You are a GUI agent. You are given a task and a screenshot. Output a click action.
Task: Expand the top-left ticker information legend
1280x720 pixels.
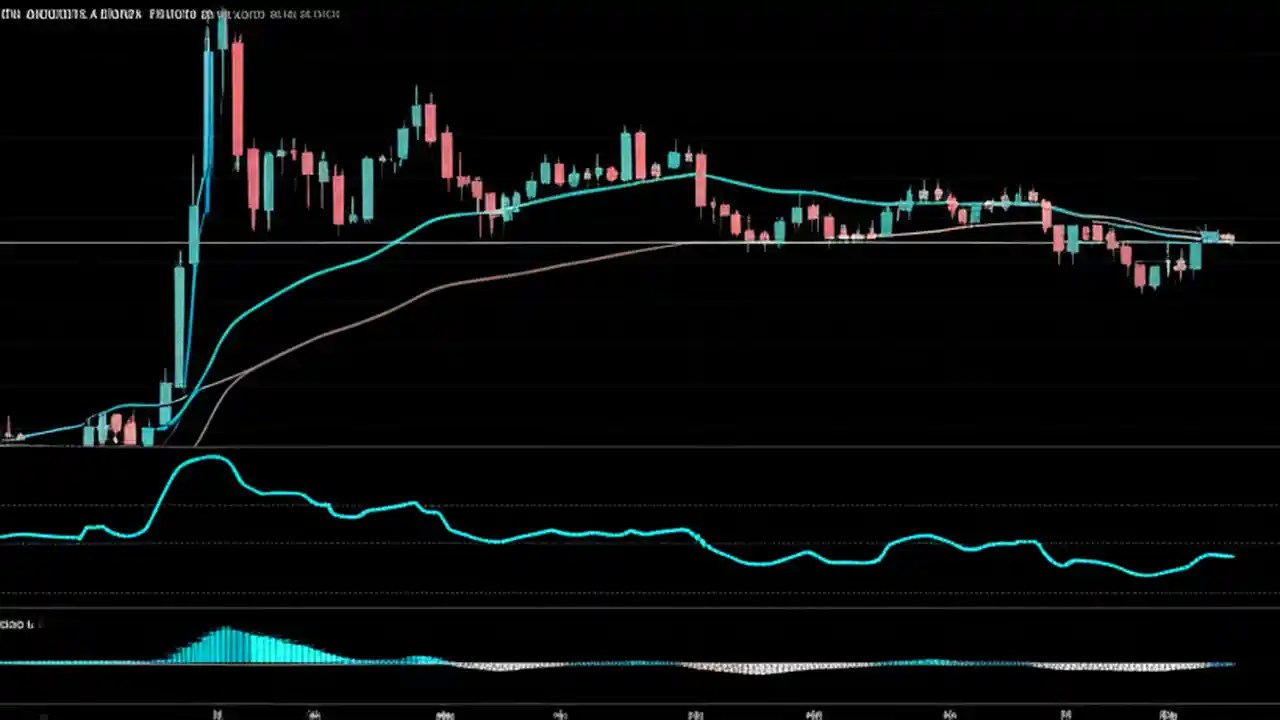tap(170, 14)
